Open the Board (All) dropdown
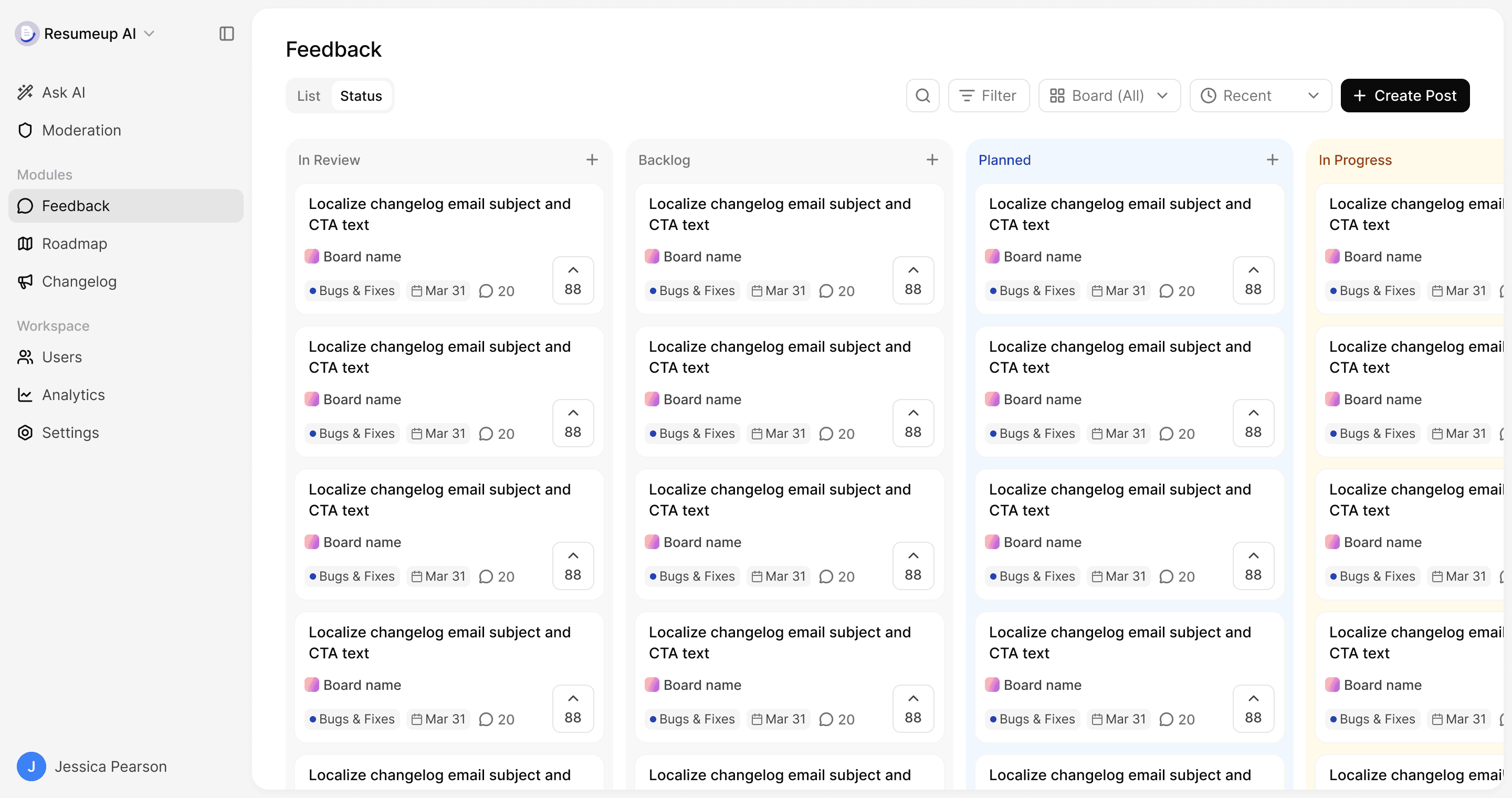Screen dimensions: 1512x798 point(1109,96)
